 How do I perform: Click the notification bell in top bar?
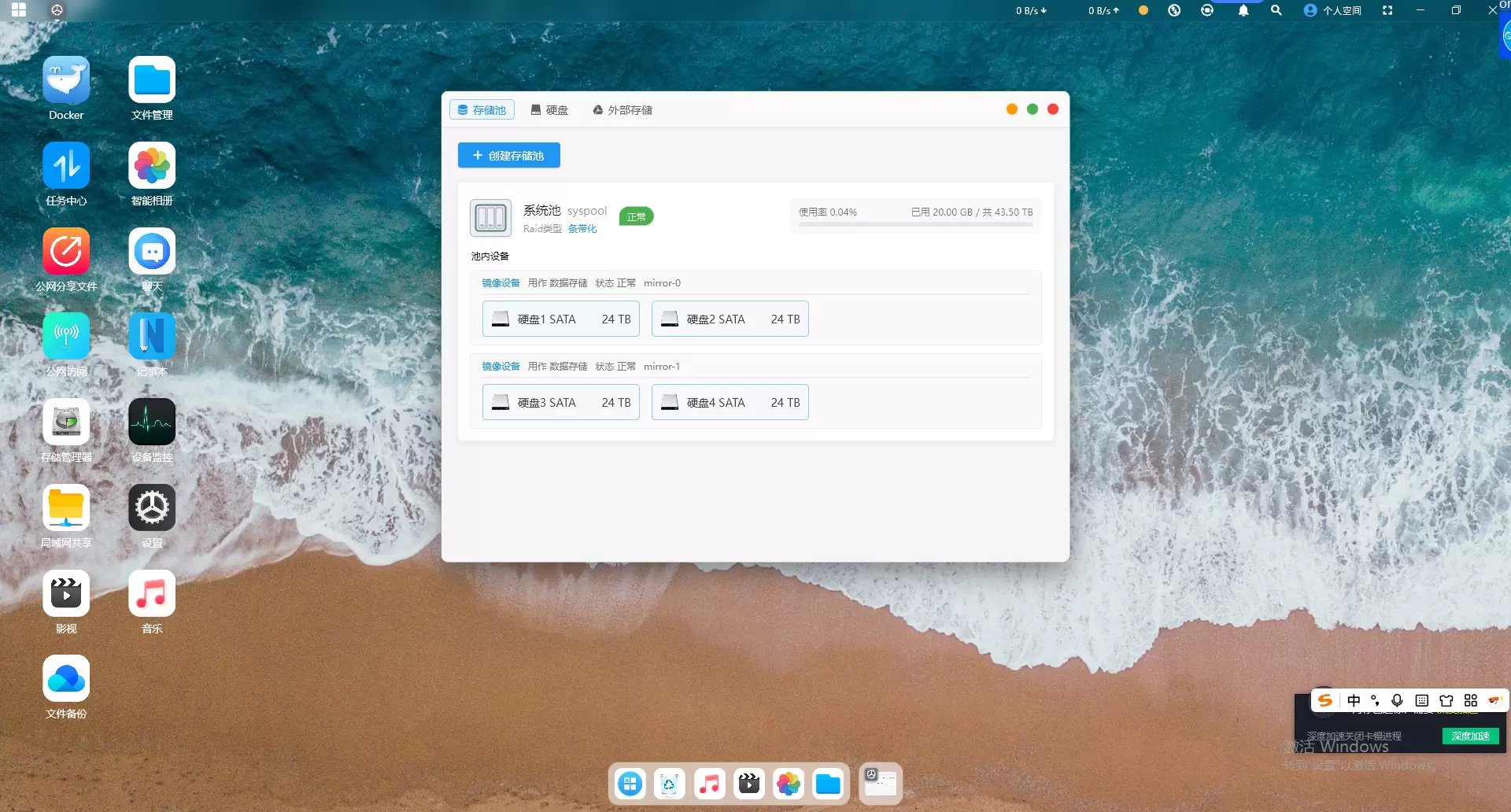click(x=1243, y=10)
